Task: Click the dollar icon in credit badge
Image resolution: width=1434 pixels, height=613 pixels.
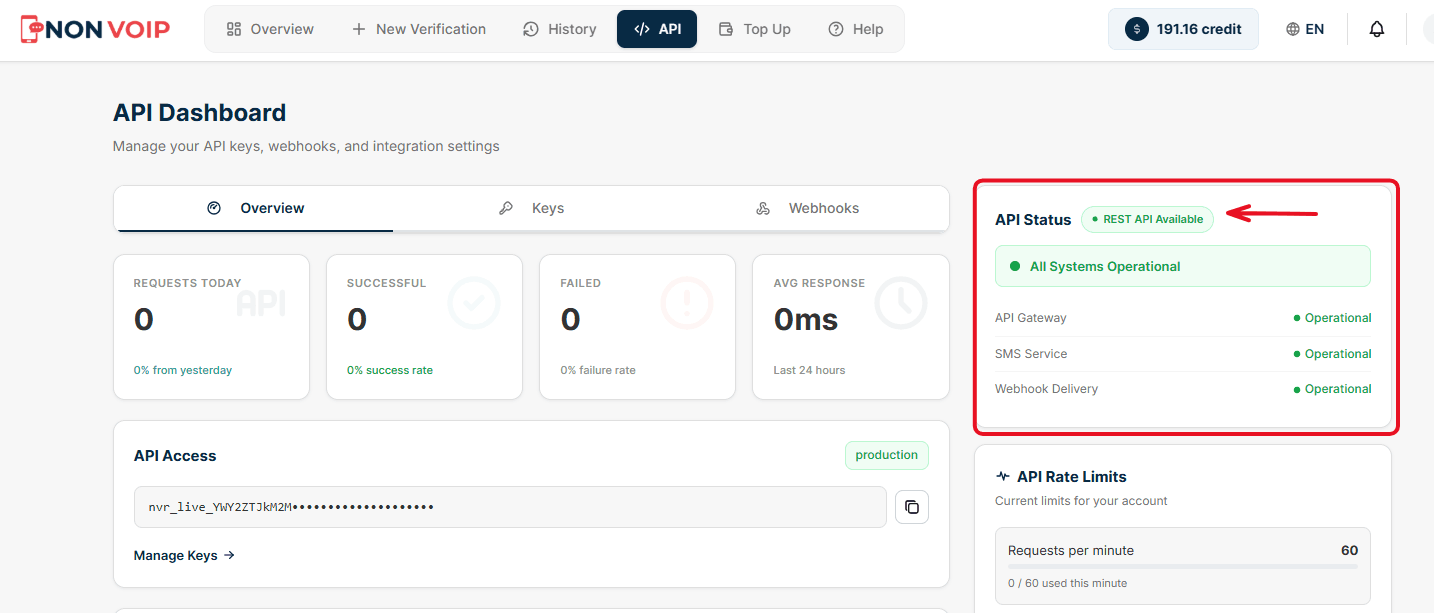Action: 1136,29
